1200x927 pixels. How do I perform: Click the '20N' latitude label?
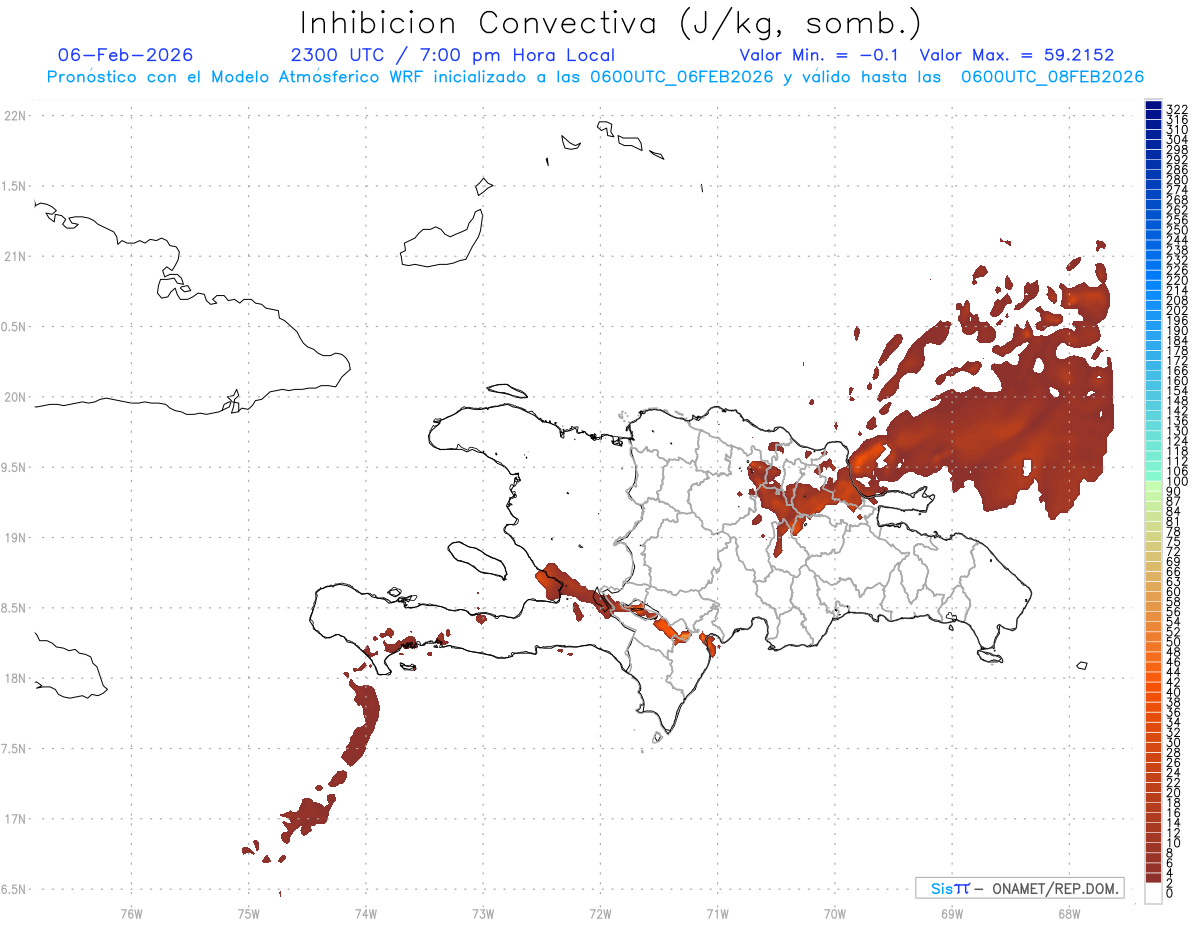[14, 397]
